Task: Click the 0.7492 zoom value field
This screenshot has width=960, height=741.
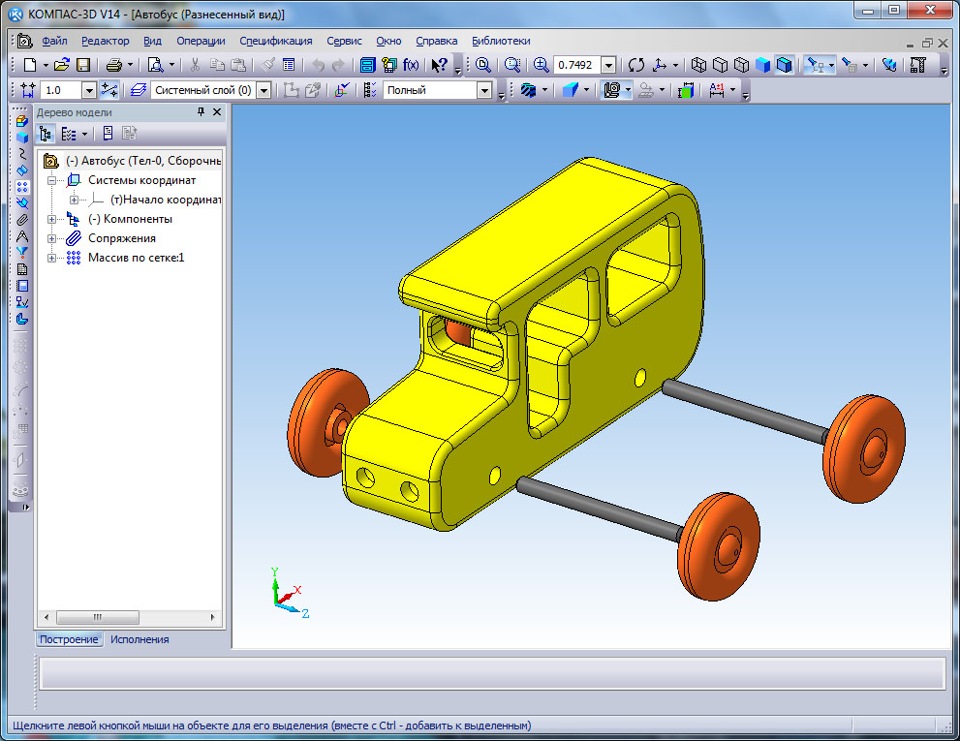Action: (x=577, y=65)
